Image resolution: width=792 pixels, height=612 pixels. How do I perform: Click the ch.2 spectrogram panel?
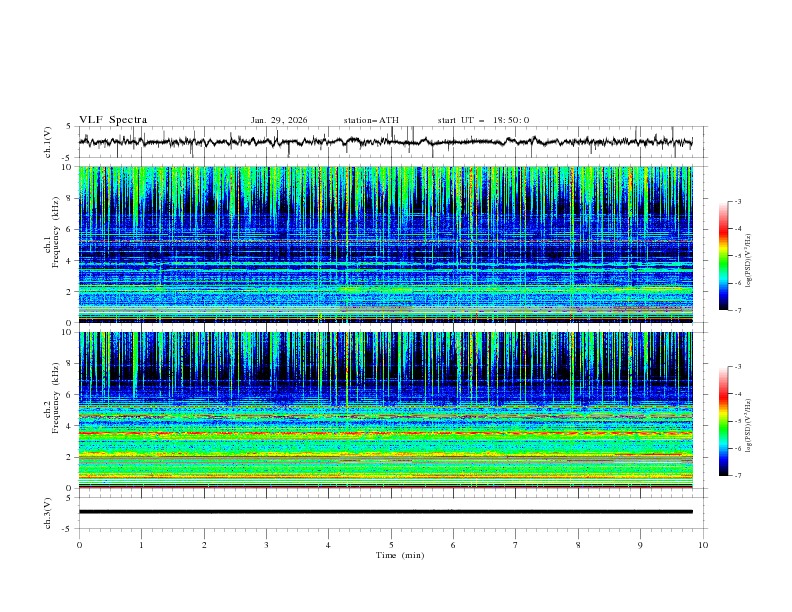385,410
